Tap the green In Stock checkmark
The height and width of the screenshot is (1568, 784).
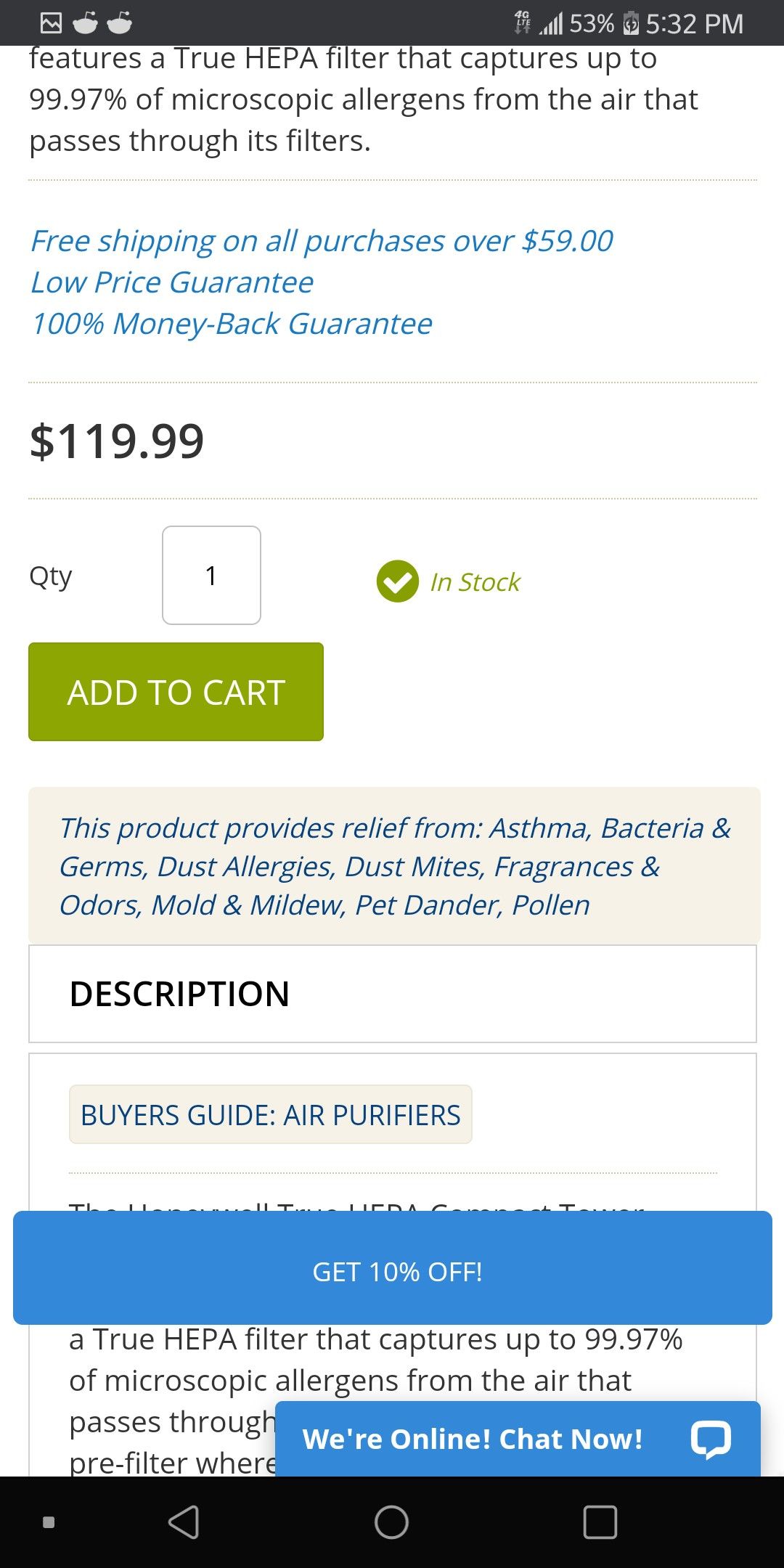397,581
